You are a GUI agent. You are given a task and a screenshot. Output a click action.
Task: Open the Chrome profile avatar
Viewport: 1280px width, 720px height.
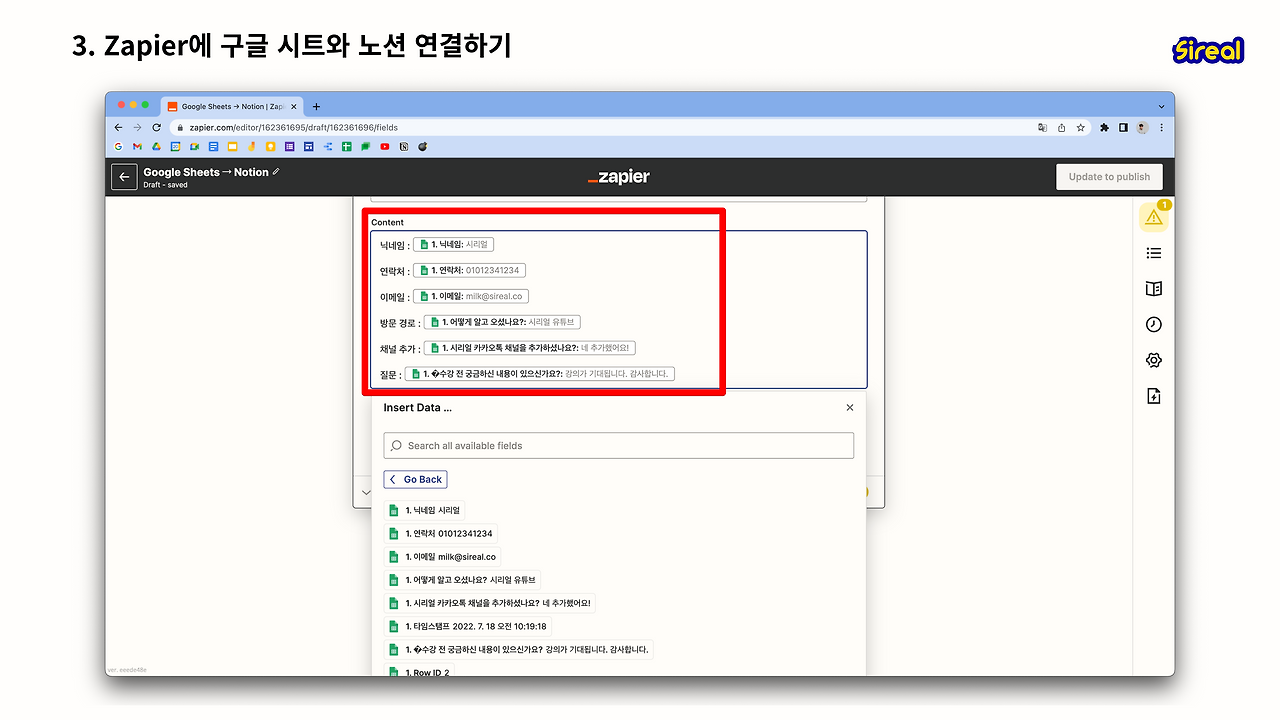point(1142,128)
